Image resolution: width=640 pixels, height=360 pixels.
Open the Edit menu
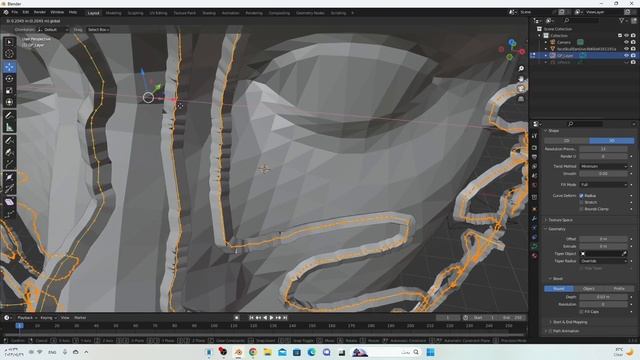pos(26,12)
